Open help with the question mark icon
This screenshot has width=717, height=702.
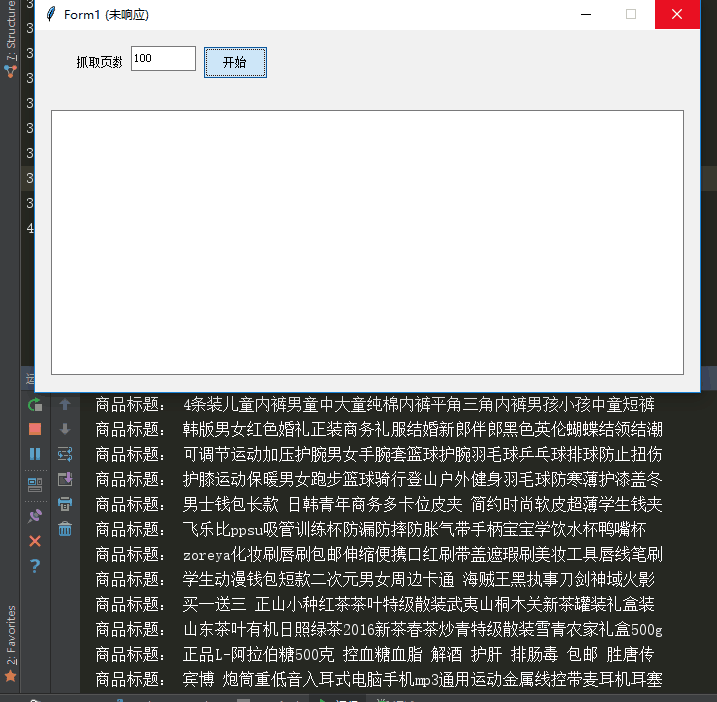[x=35, y=566]
